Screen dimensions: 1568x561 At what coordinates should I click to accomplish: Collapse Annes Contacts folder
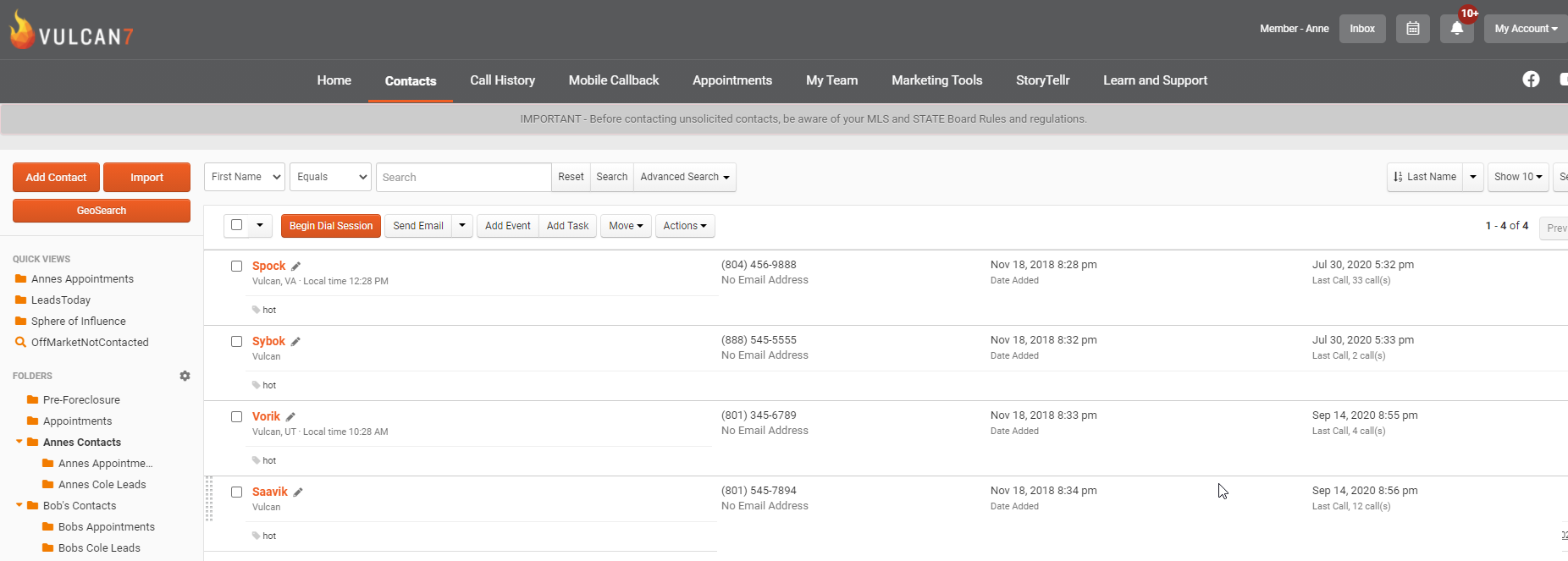coord(19,442)
